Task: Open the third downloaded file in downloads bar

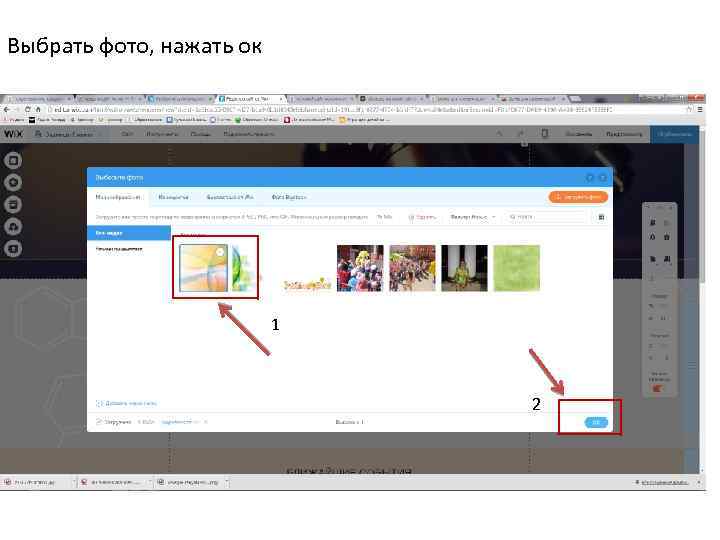Action: tap(191, 482)
